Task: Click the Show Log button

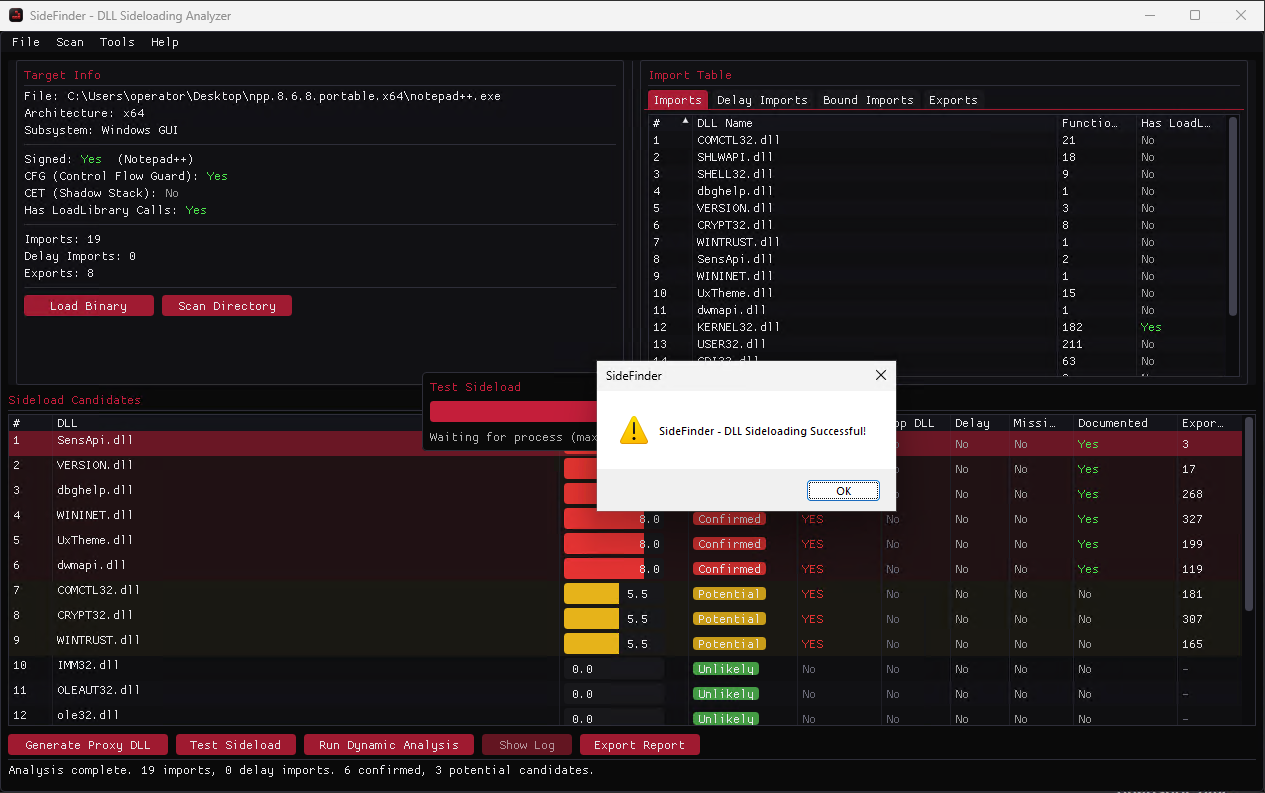Action: pos(527,745)
